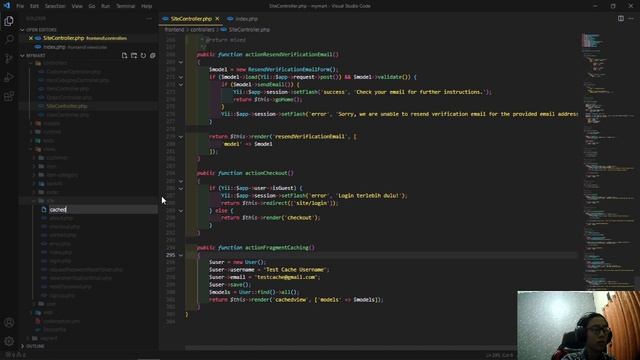Click the Visual Studio Code logo icon

point(7,6)
